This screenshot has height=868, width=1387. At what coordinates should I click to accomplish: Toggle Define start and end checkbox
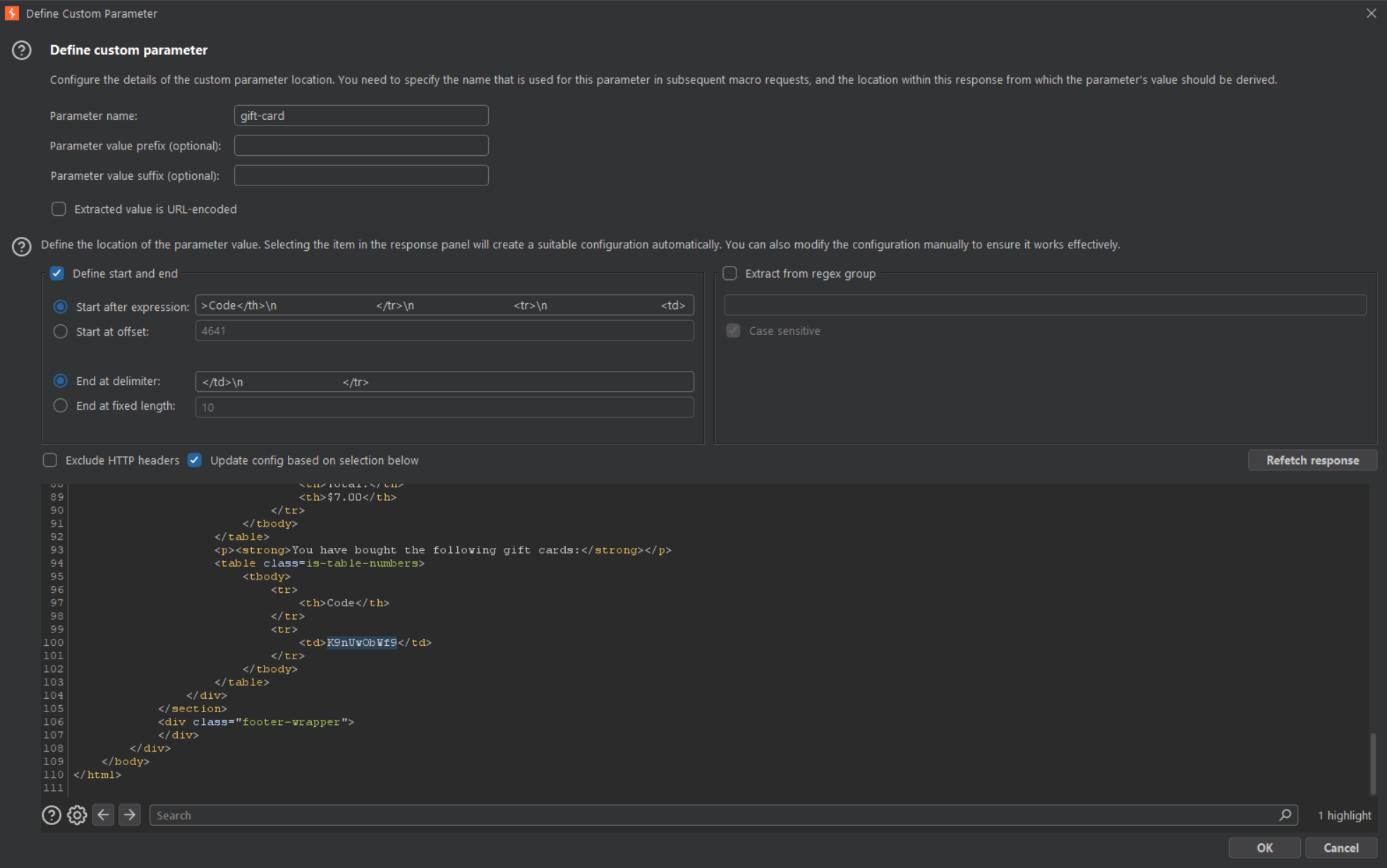coord(57,274)
